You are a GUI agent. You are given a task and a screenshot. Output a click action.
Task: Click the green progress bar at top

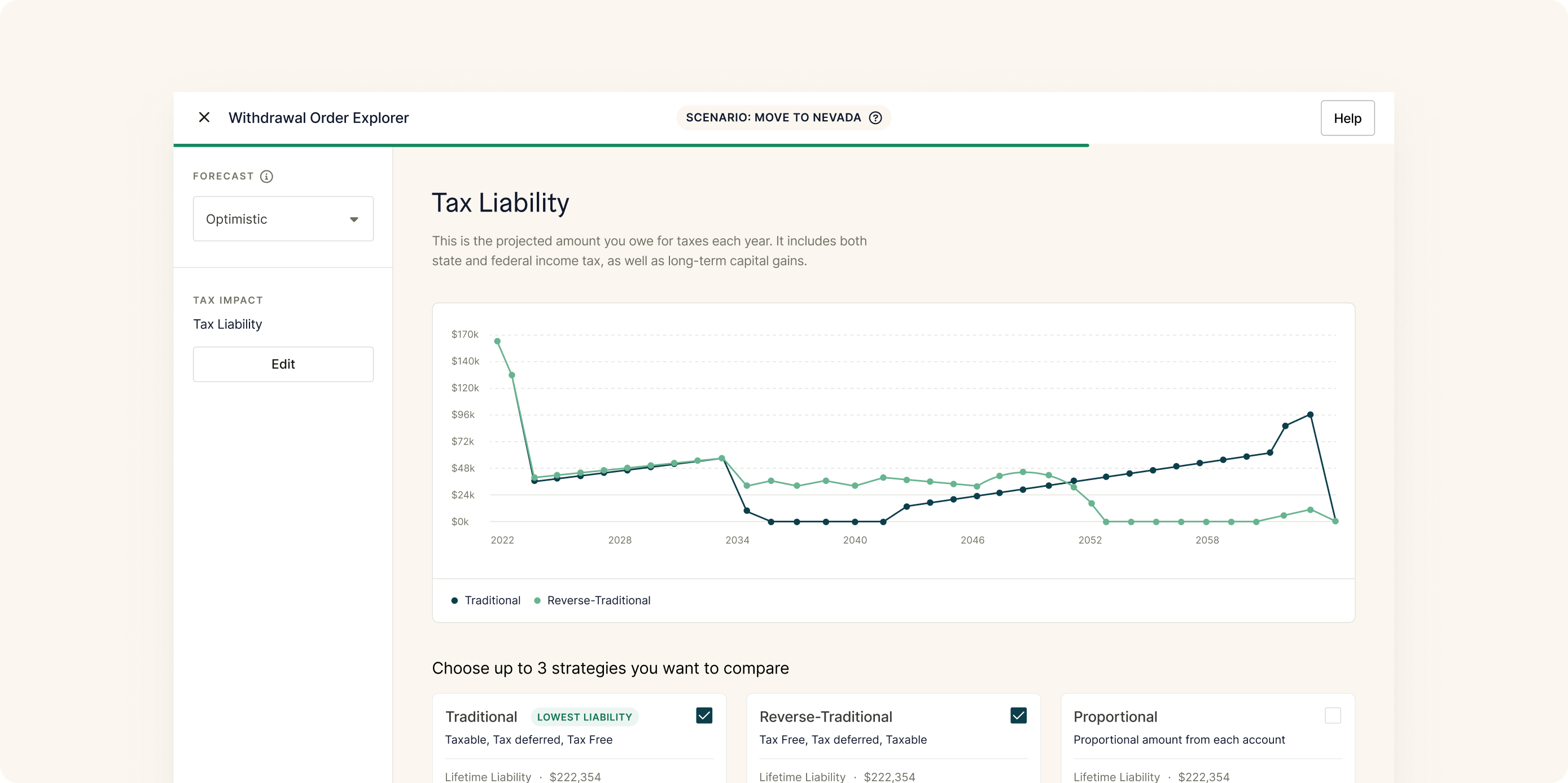point(630,146)
